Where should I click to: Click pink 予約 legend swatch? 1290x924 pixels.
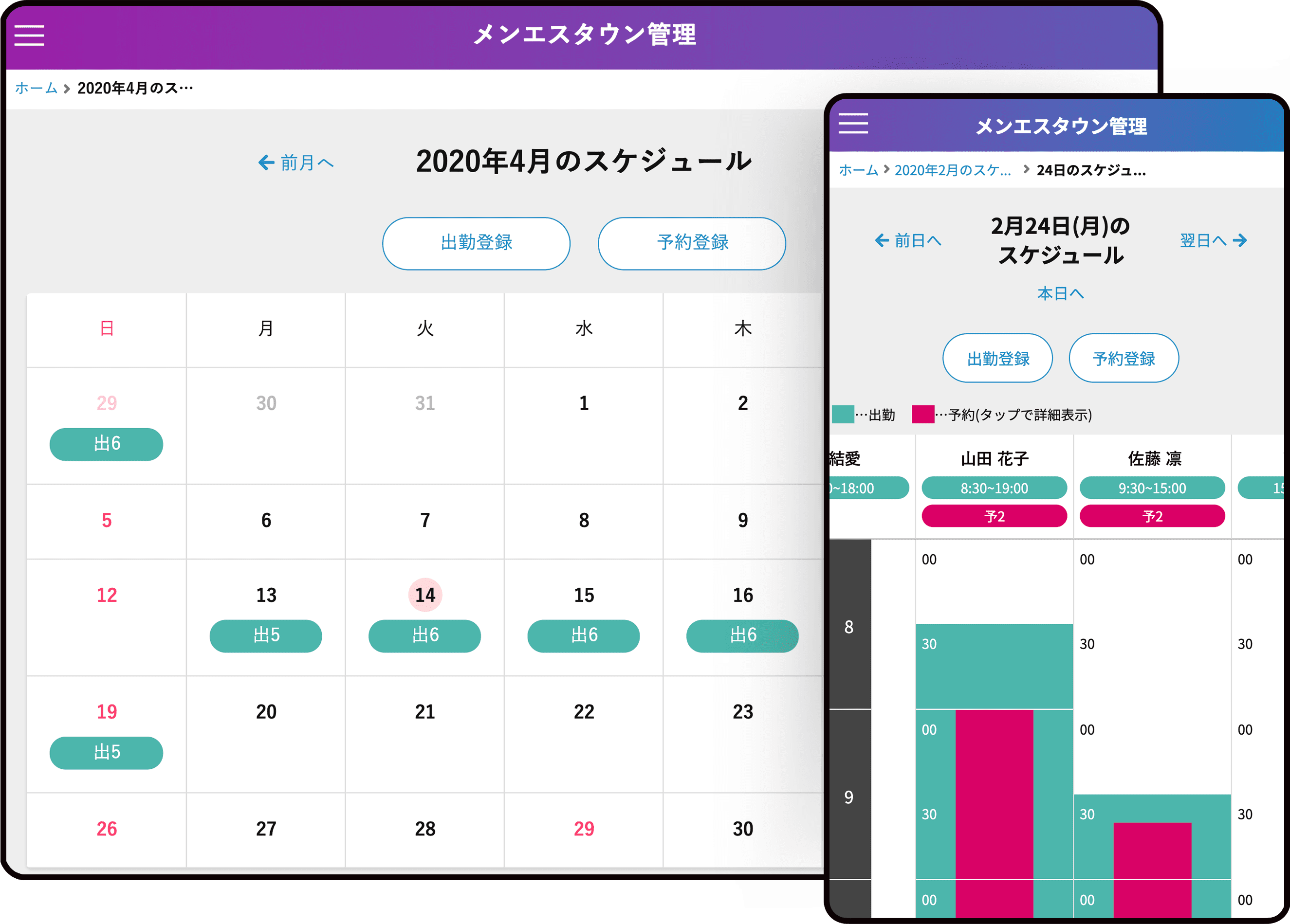click(x=922, y=414)
